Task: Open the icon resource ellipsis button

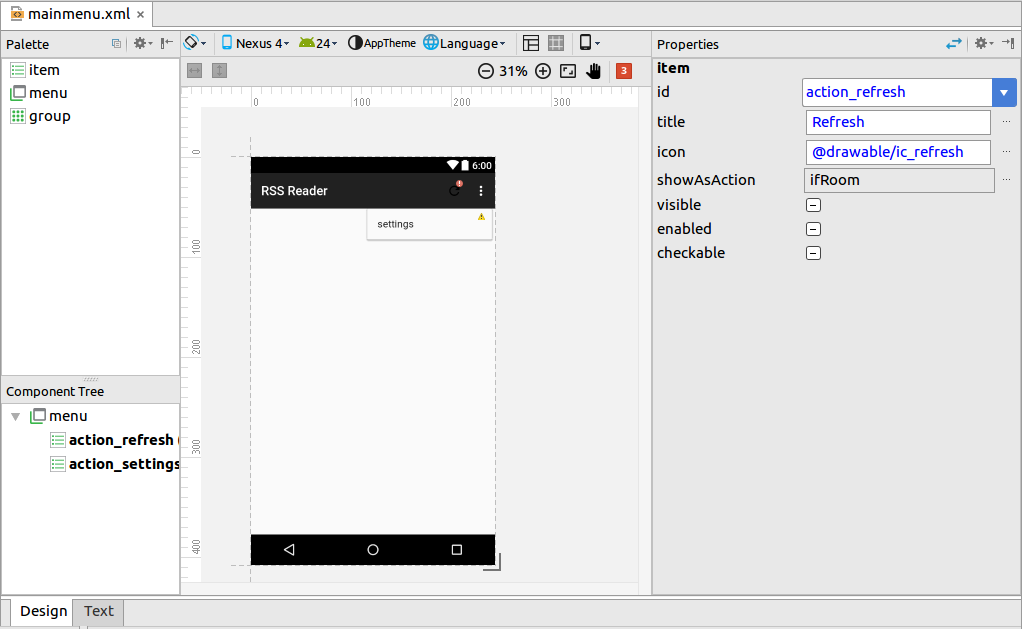Action: point(1006,152)
